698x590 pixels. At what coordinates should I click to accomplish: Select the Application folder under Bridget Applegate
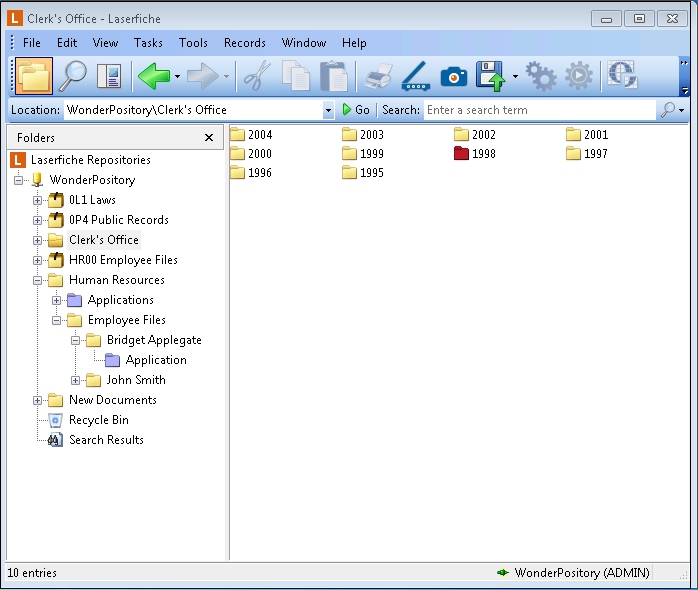click(146, 360)
